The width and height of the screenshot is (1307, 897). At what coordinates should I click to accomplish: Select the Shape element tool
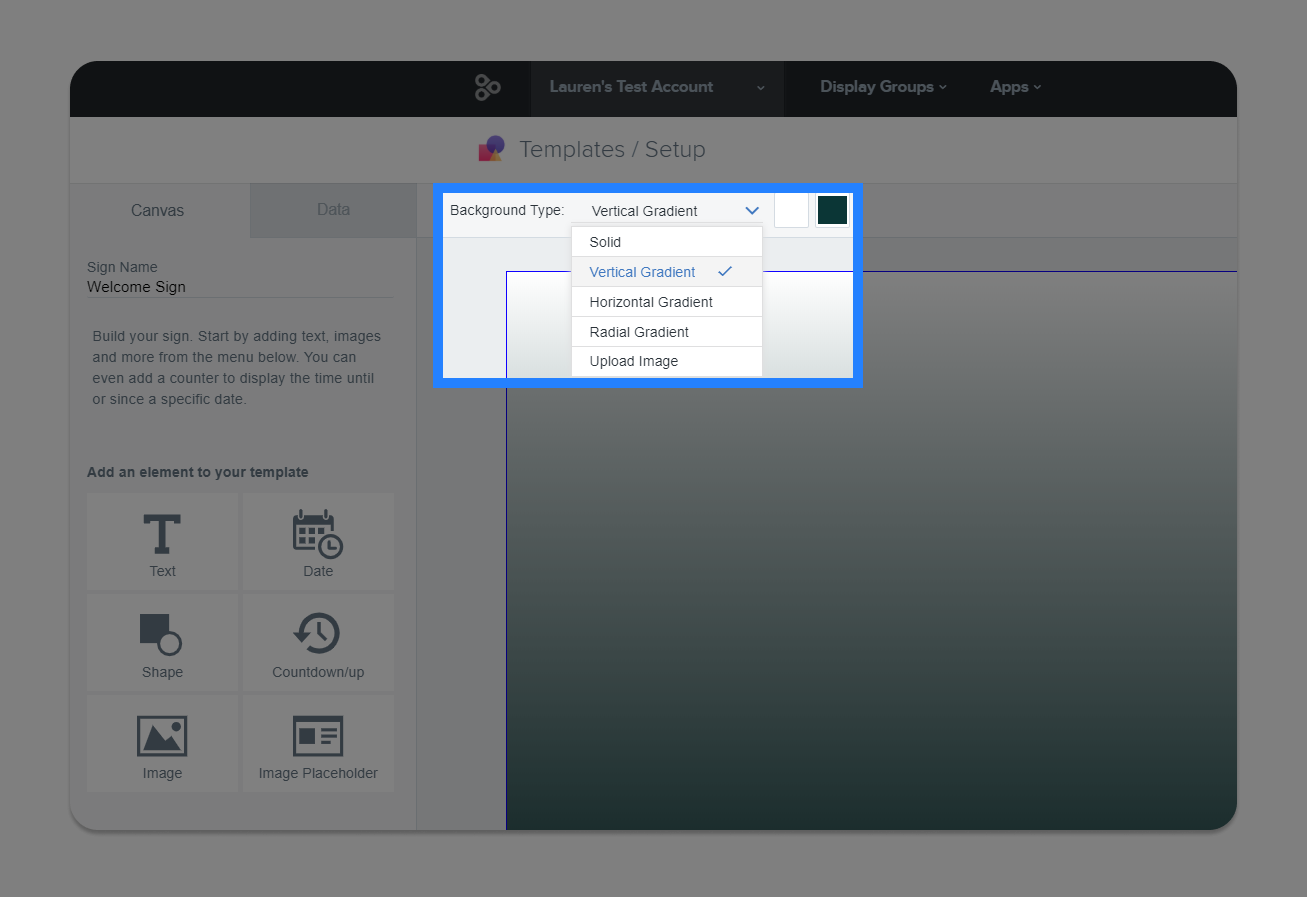(x=162, y=642)
